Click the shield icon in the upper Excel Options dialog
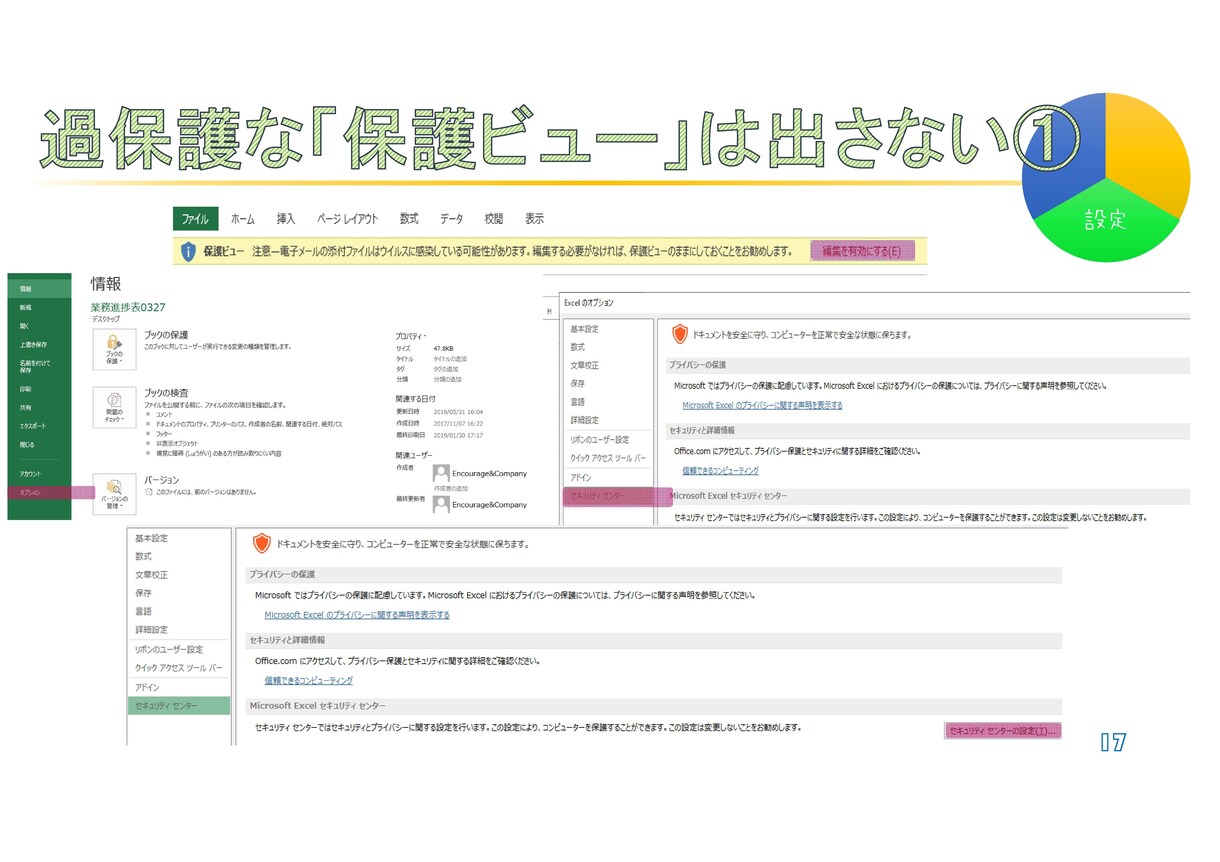The width and height of the screenshot is (1220, 862). [x=680, y=334]
